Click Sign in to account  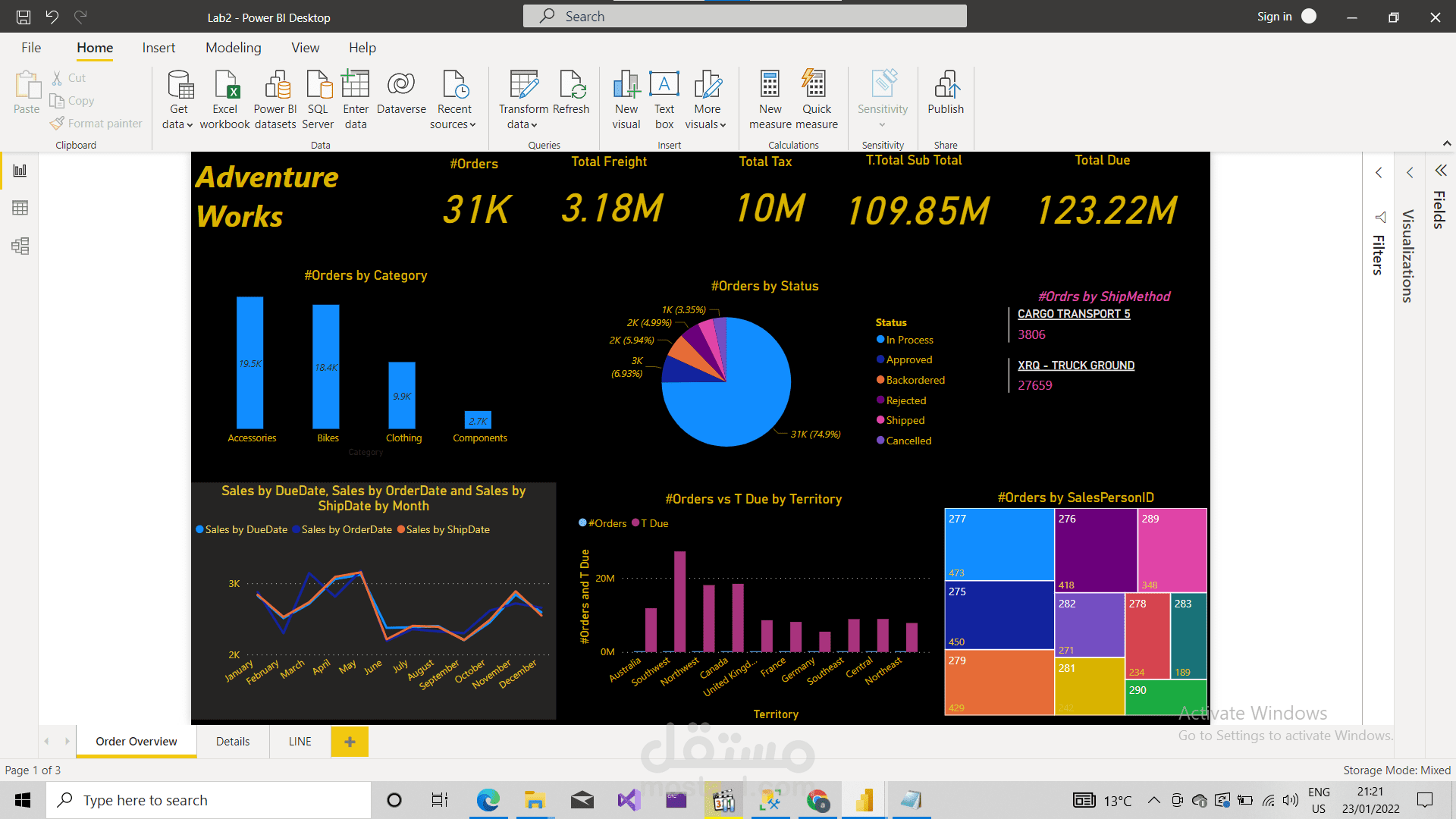click(1274, 17)
